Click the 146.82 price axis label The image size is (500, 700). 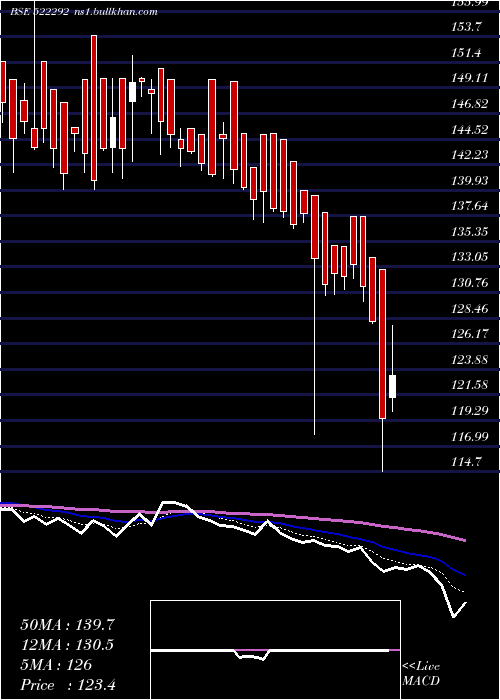[469, 104]
